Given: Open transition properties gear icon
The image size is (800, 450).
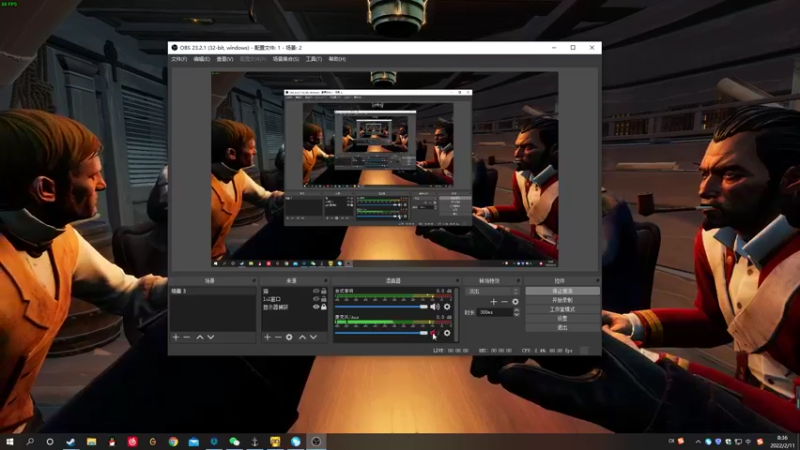Looking at the screenshot, I should (x=515, y=302).
